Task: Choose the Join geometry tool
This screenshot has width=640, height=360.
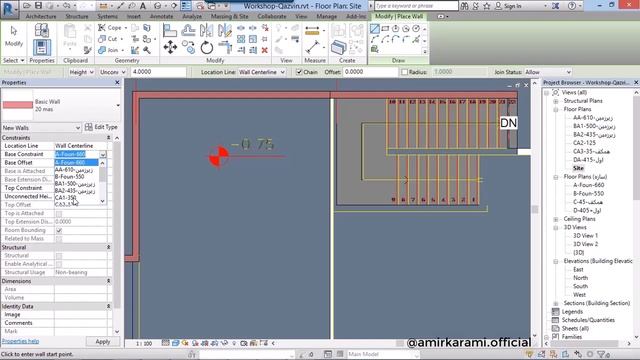Action: tap(110, 50)
